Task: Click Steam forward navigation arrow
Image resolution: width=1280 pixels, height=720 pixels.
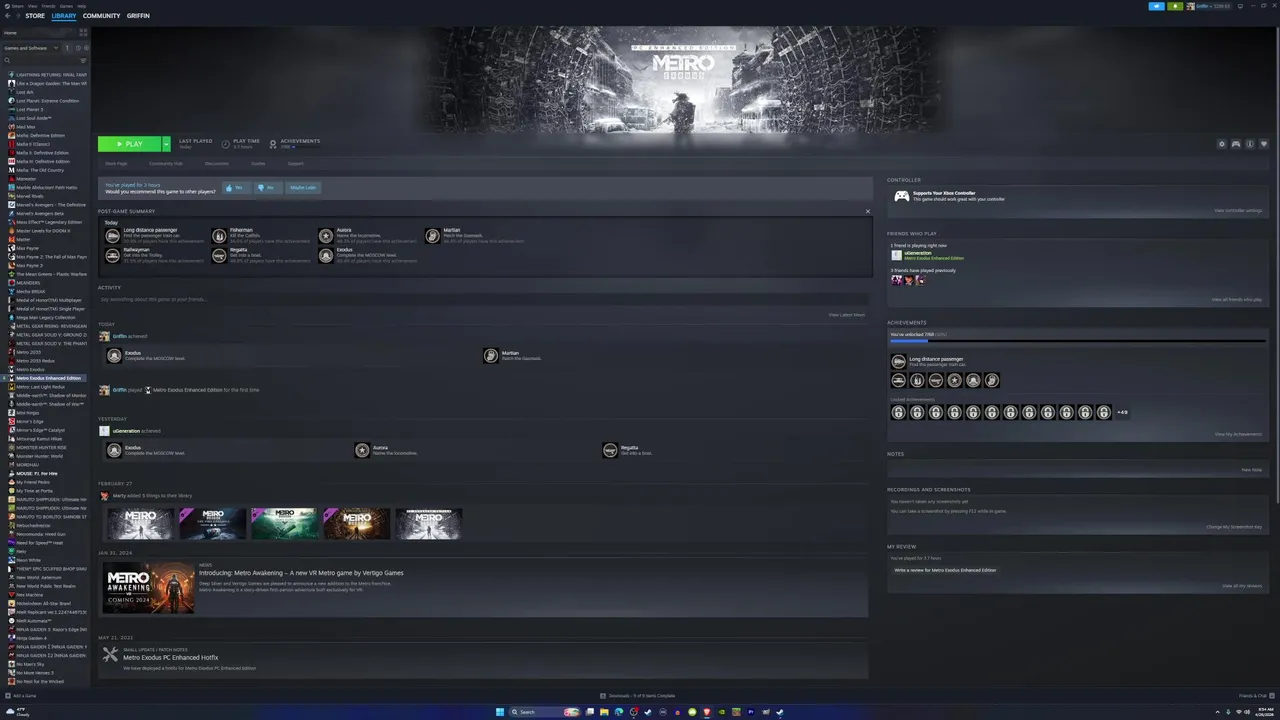Action: 17,16
